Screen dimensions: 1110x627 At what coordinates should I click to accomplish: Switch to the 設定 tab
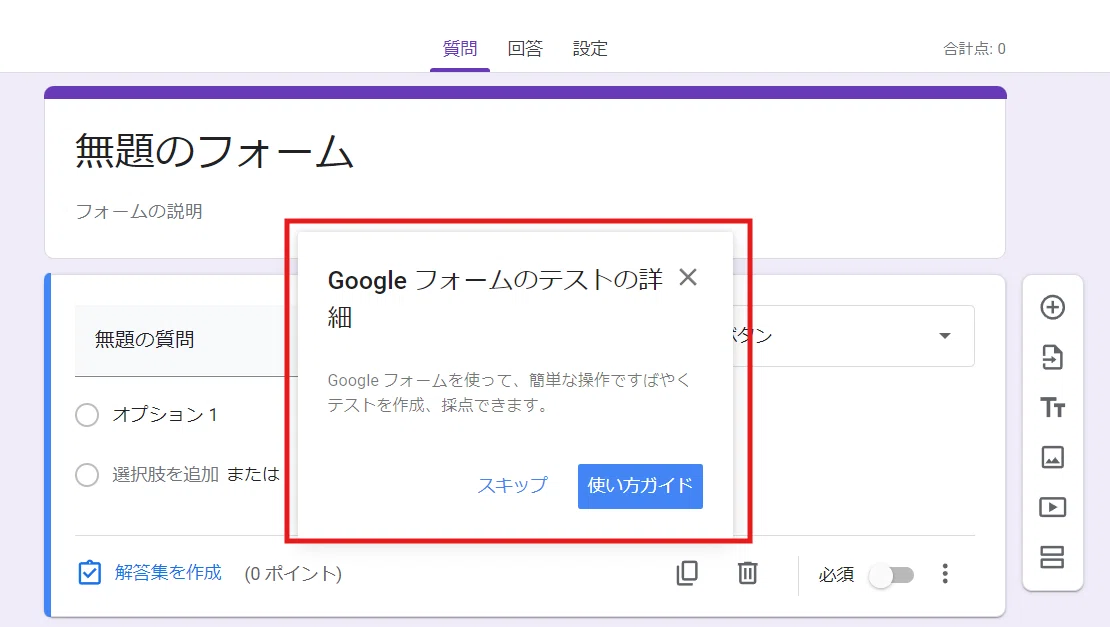[590, 49]
